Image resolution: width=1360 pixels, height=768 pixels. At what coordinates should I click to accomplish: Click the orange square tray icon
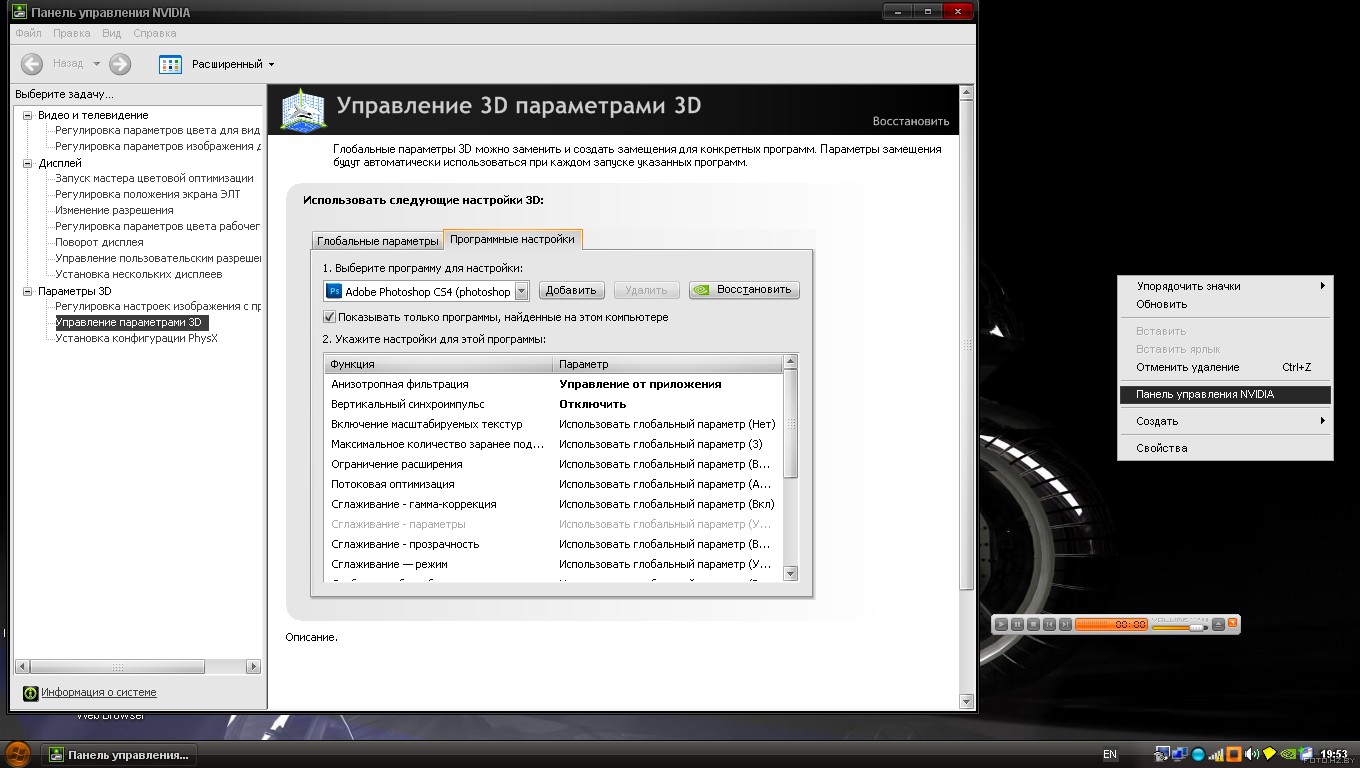point(1234,754)
